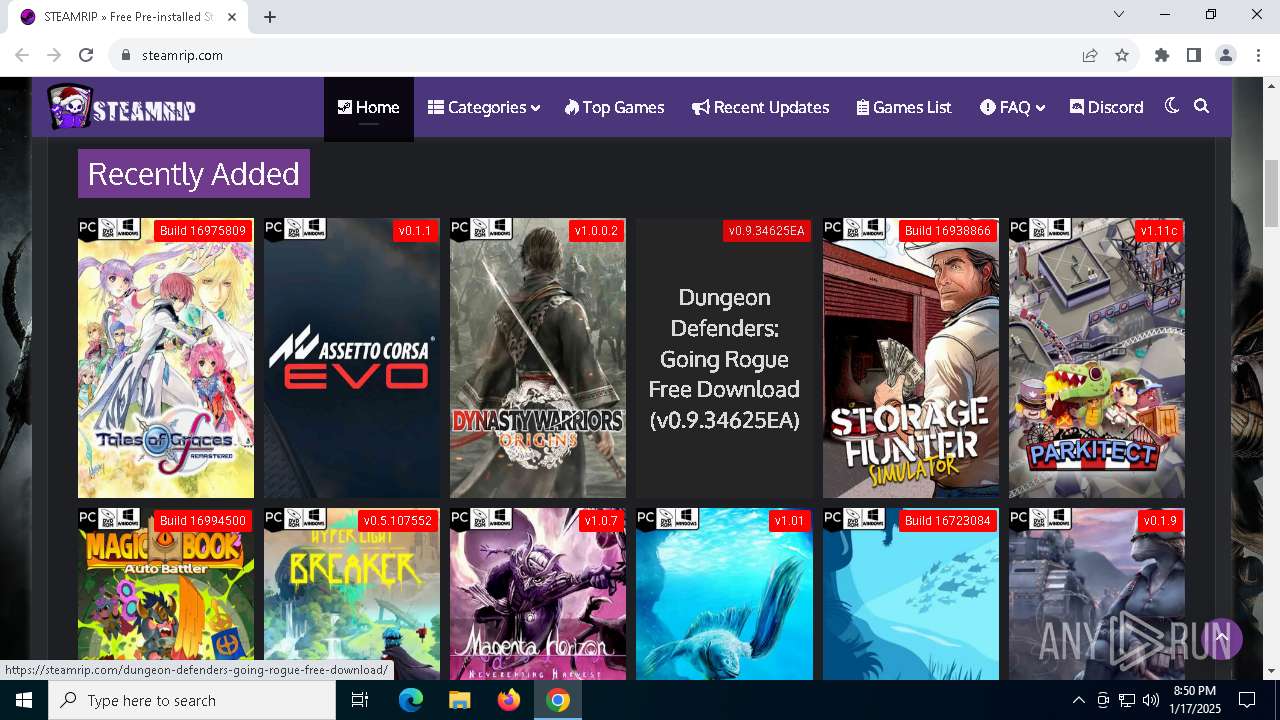Reload the page in Chrome
The height and width of the screenshot is (720, 1280).
coord(86,55)
